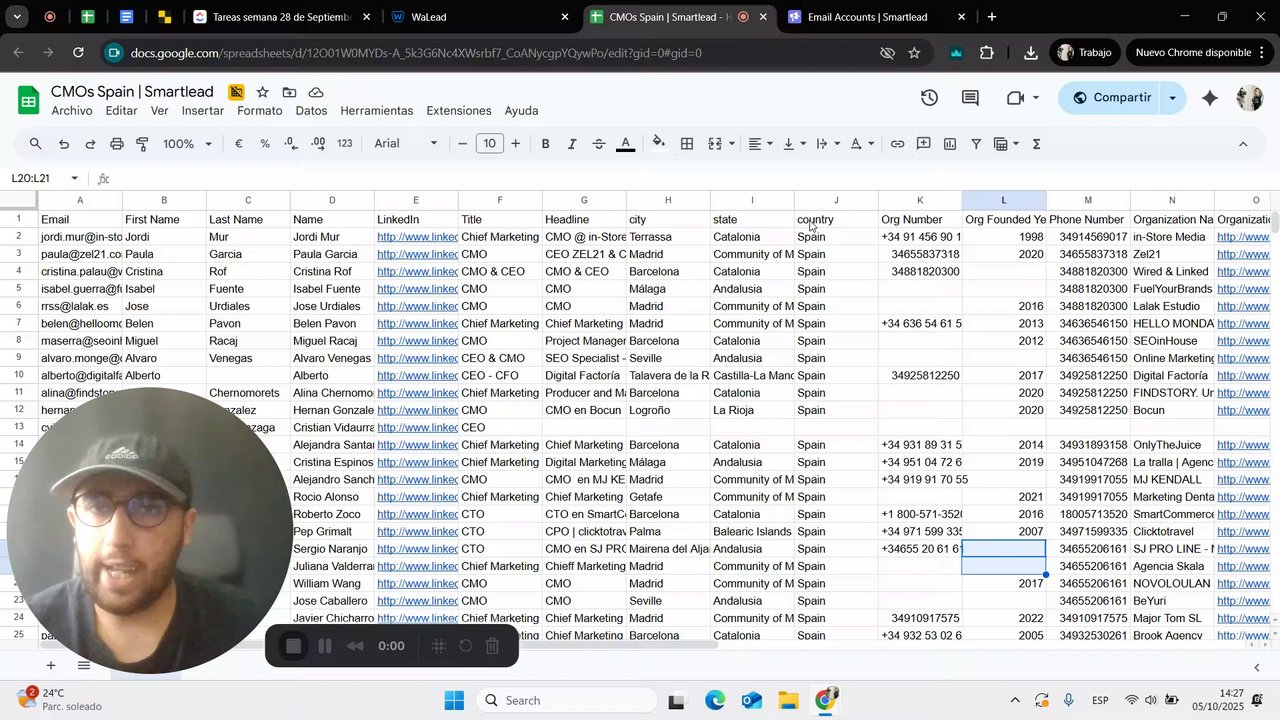Create a filter

coord(976,144)
